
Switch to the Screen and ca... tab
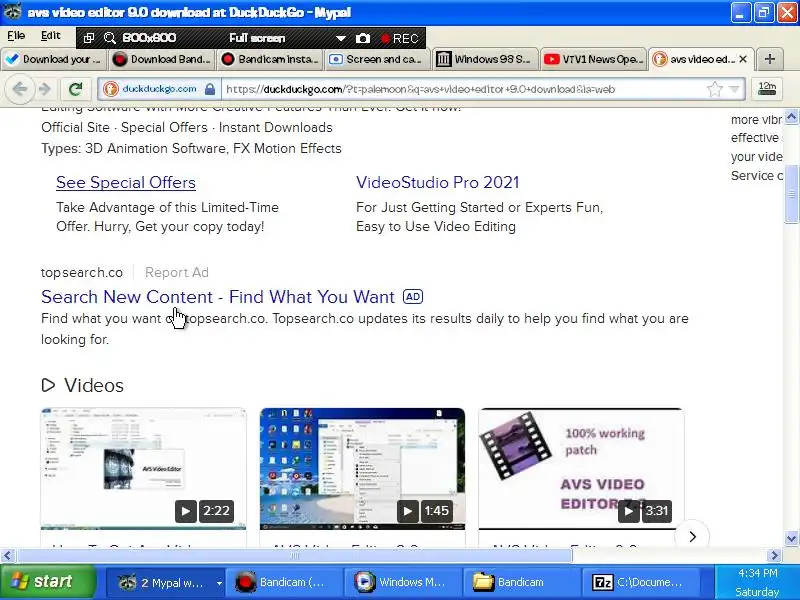377,59
